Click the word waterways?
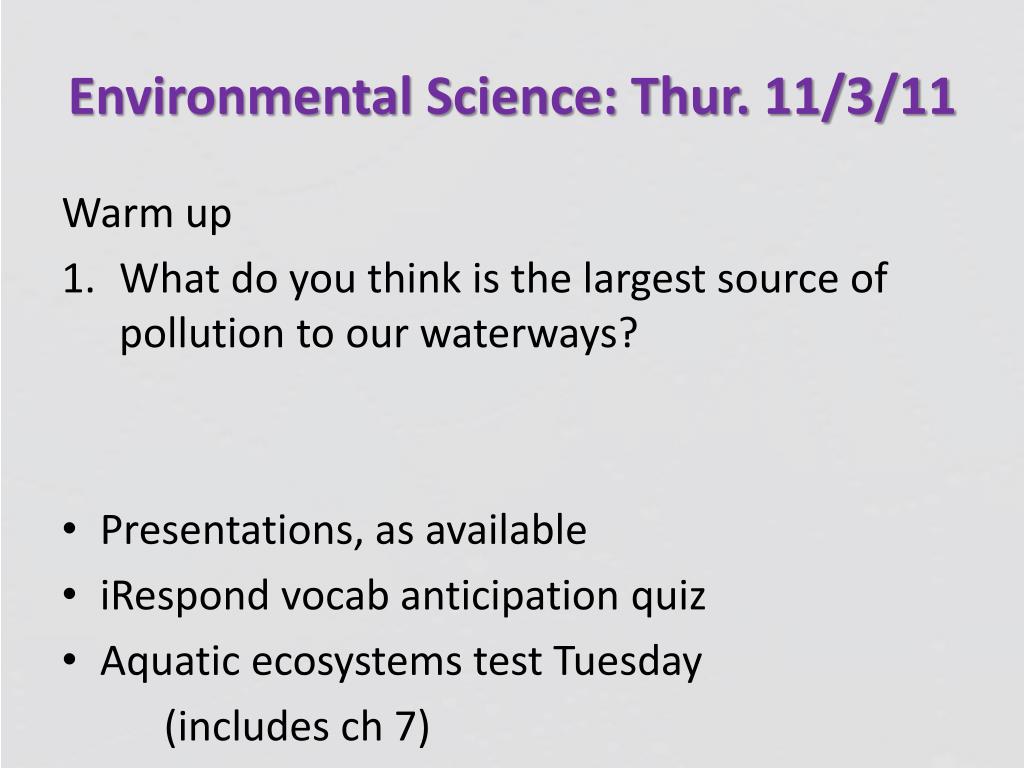Viewport: 1024px width, 768px height. coord(528,334)
